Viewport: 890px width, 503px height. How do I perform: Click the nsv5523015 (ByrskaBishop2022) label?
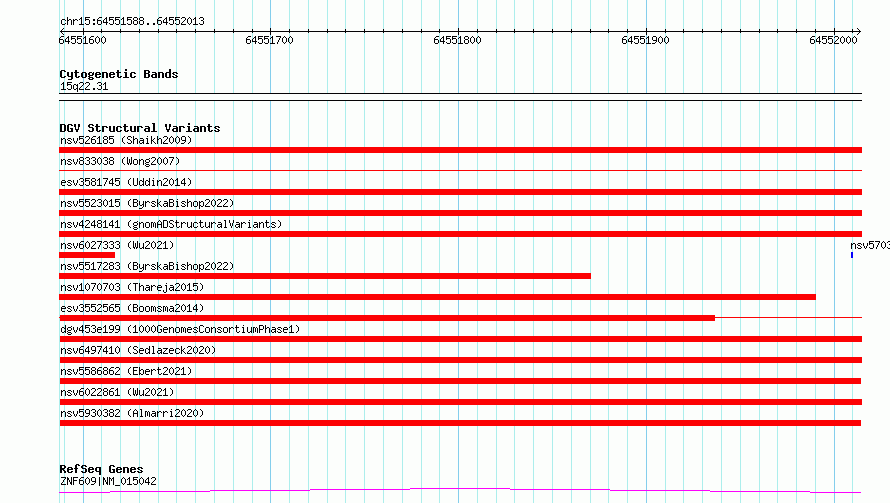point(147,203)
